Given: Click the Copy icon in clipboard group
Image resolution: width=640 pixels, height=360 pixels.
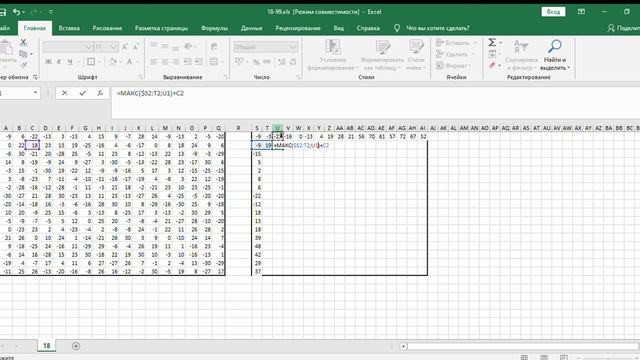Looking at the screenshot, I should 23,54.
